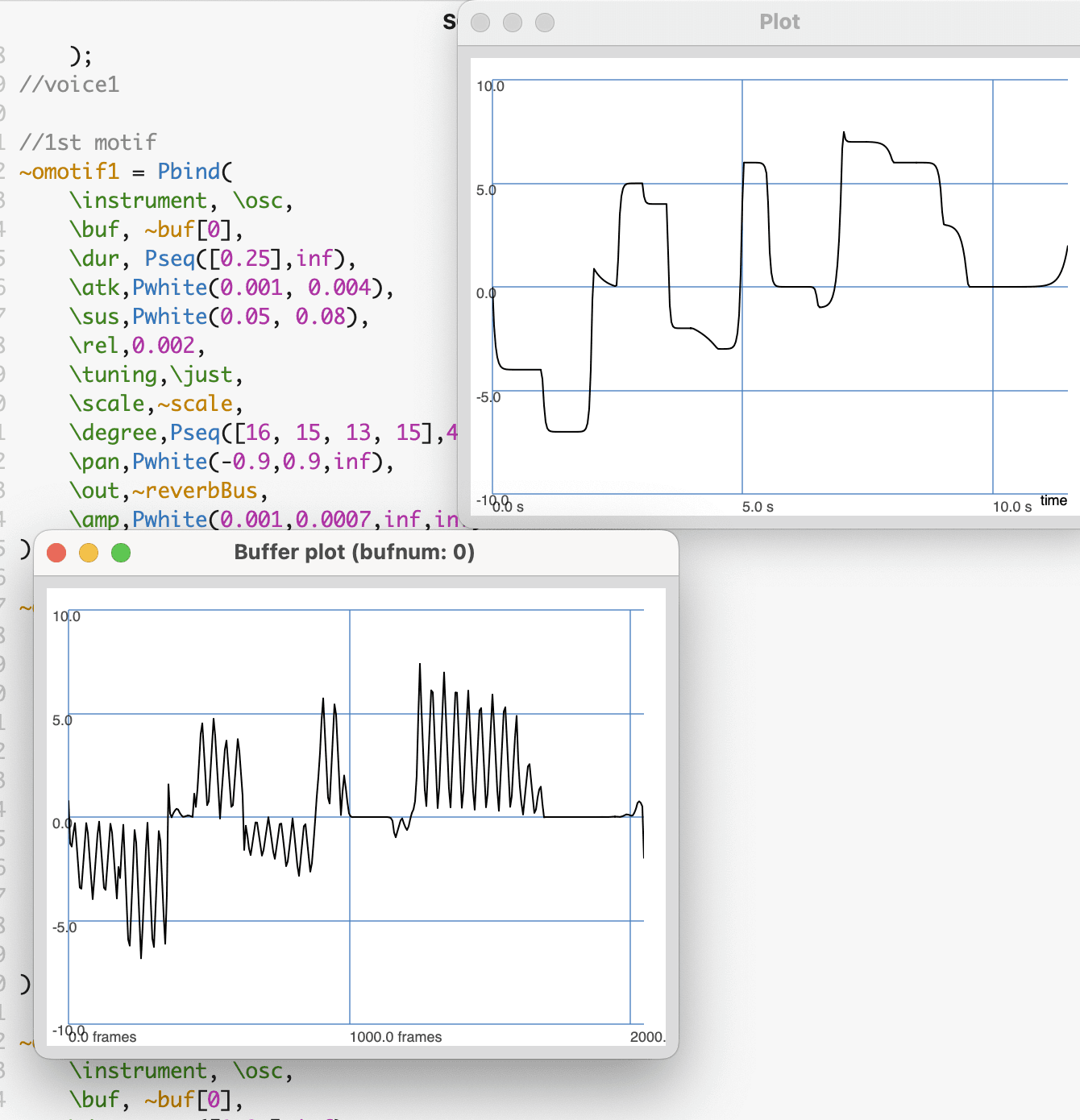Click the 0.0 frames axis label
The image size is (1080, 1120).
click(102, 1037)
